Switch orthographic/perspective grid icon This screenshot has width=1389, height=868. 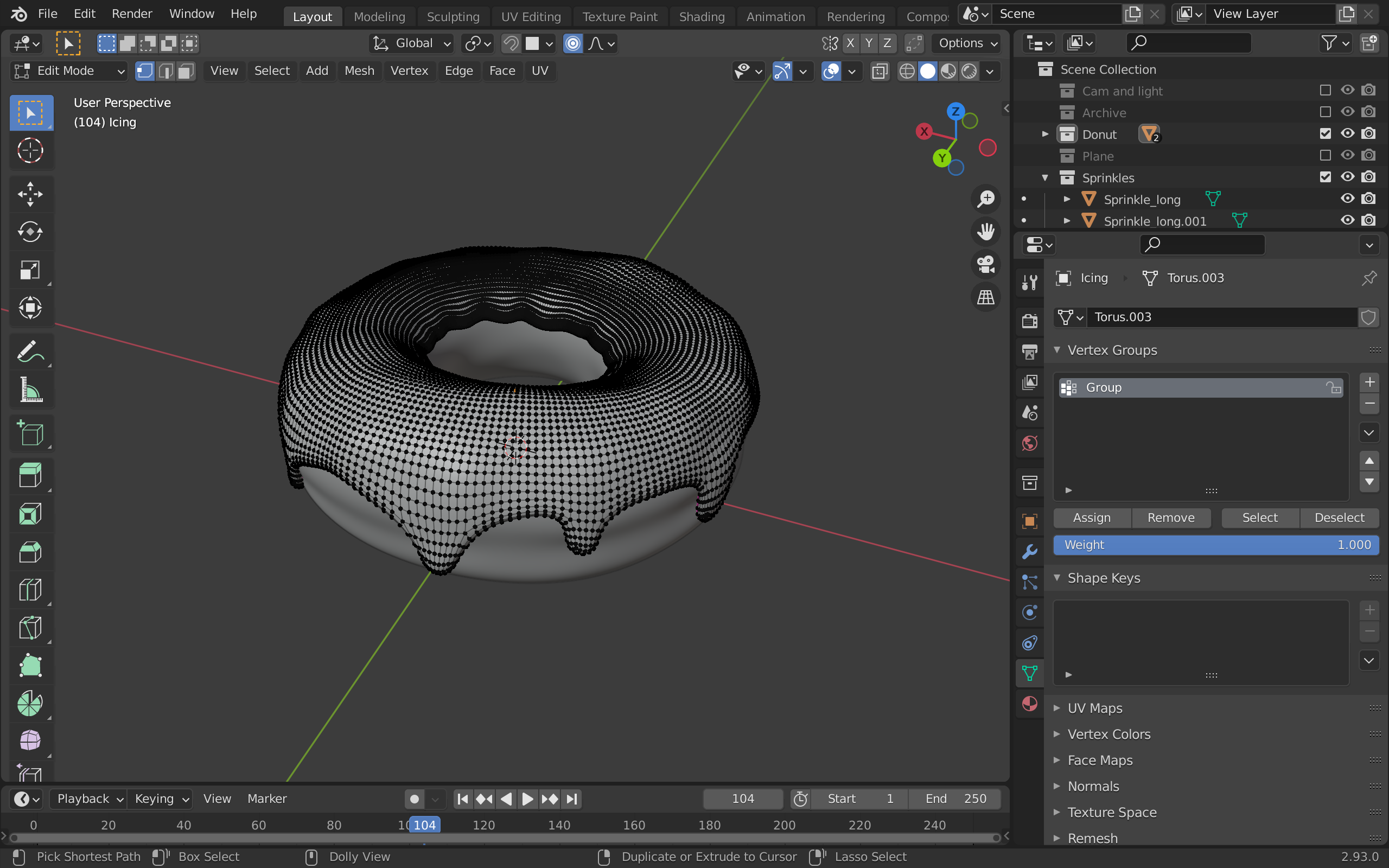pyautogui.click(x=985, y=297)
